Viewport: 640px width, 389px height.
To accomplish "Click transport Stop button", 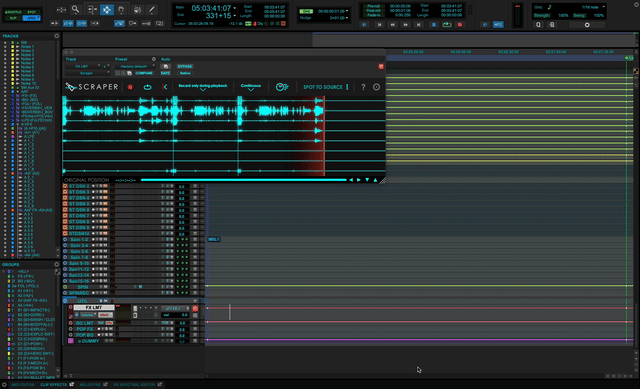I will click(x=433, y=24).
